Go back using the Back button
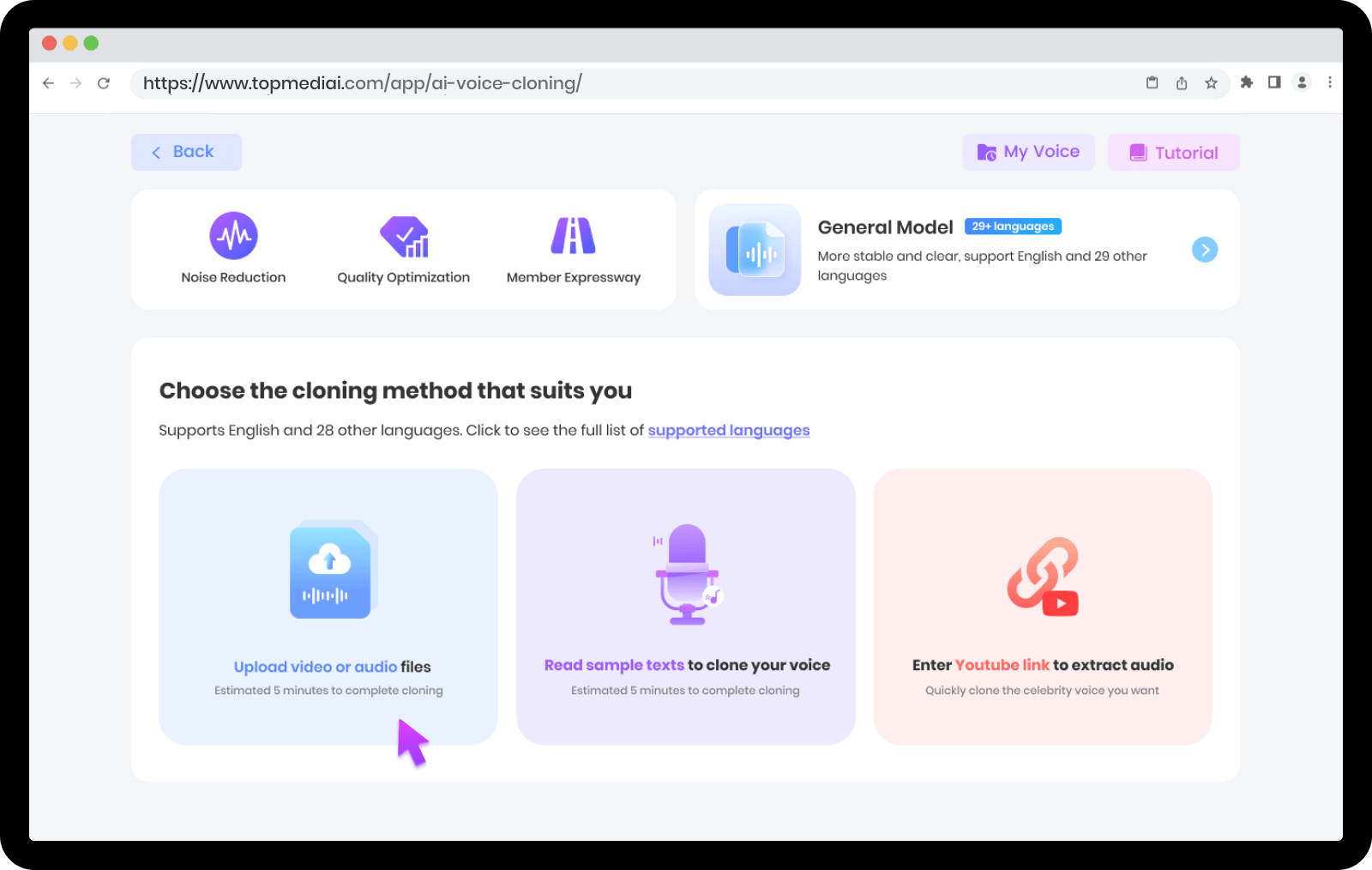Viewport: 1372px width, 870px height. pos(186,152)
